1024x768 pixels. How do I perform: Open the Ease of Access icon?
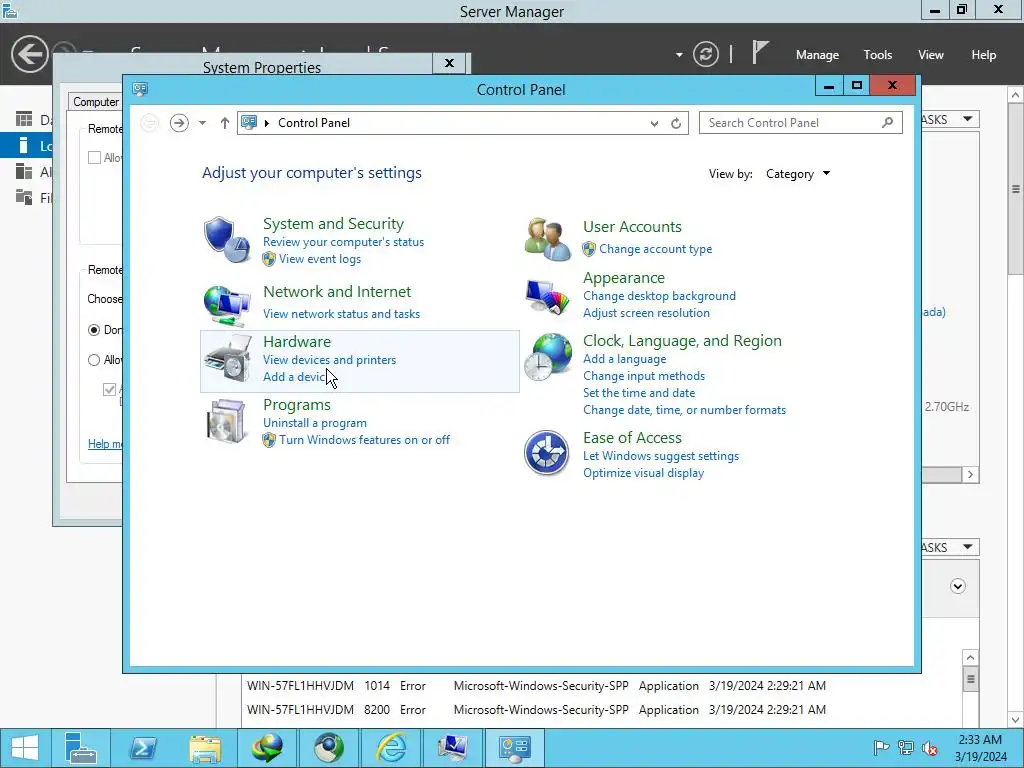pyautogui.click(x=547, y=453)
